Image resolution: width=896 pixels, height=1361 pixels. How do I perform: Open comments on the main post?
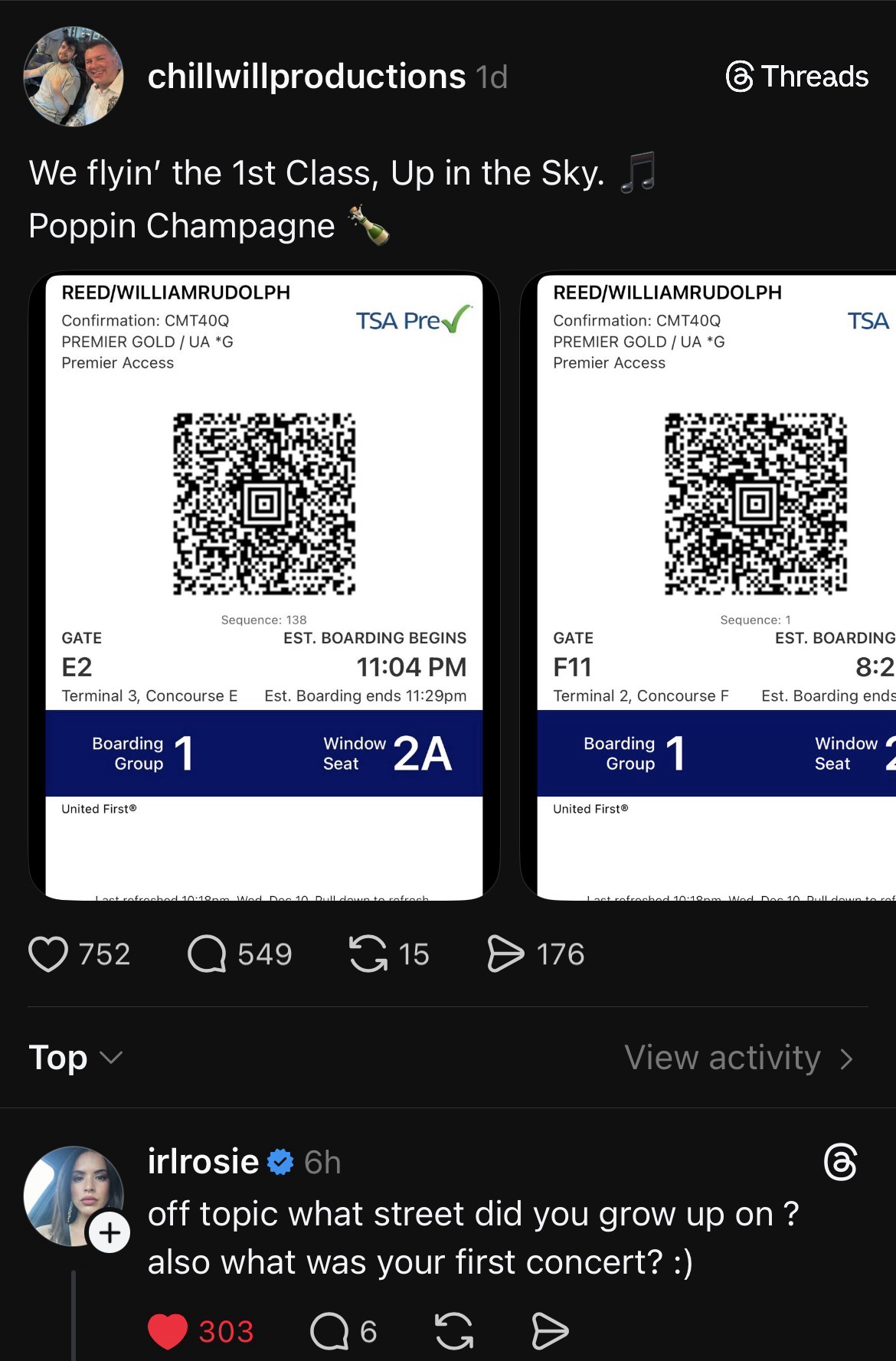[207, 954]
